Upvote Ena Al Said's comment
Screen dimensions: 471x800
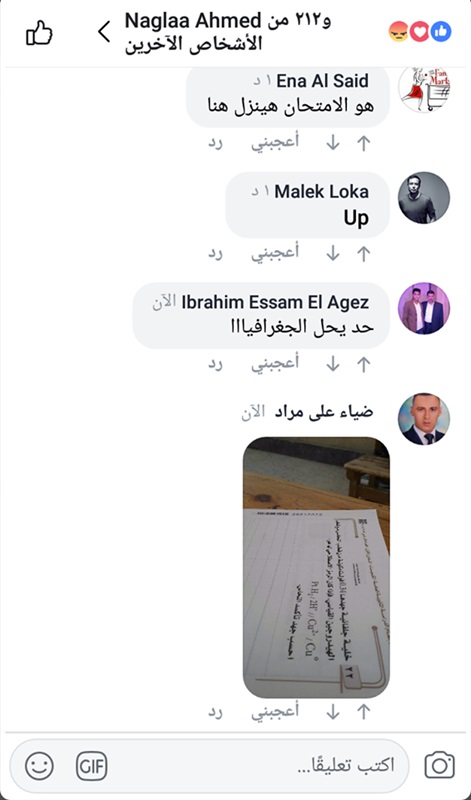tap(363, 143)
